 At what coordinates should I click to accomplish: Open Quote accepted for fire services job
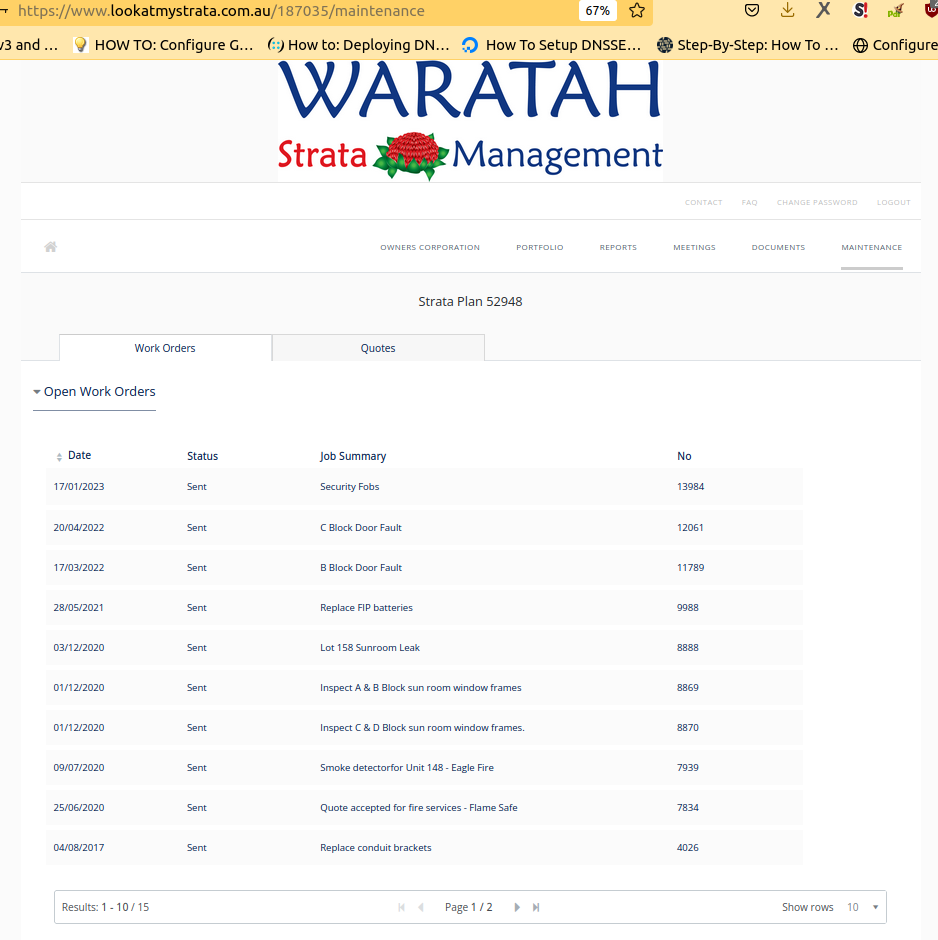click(418, 808)
